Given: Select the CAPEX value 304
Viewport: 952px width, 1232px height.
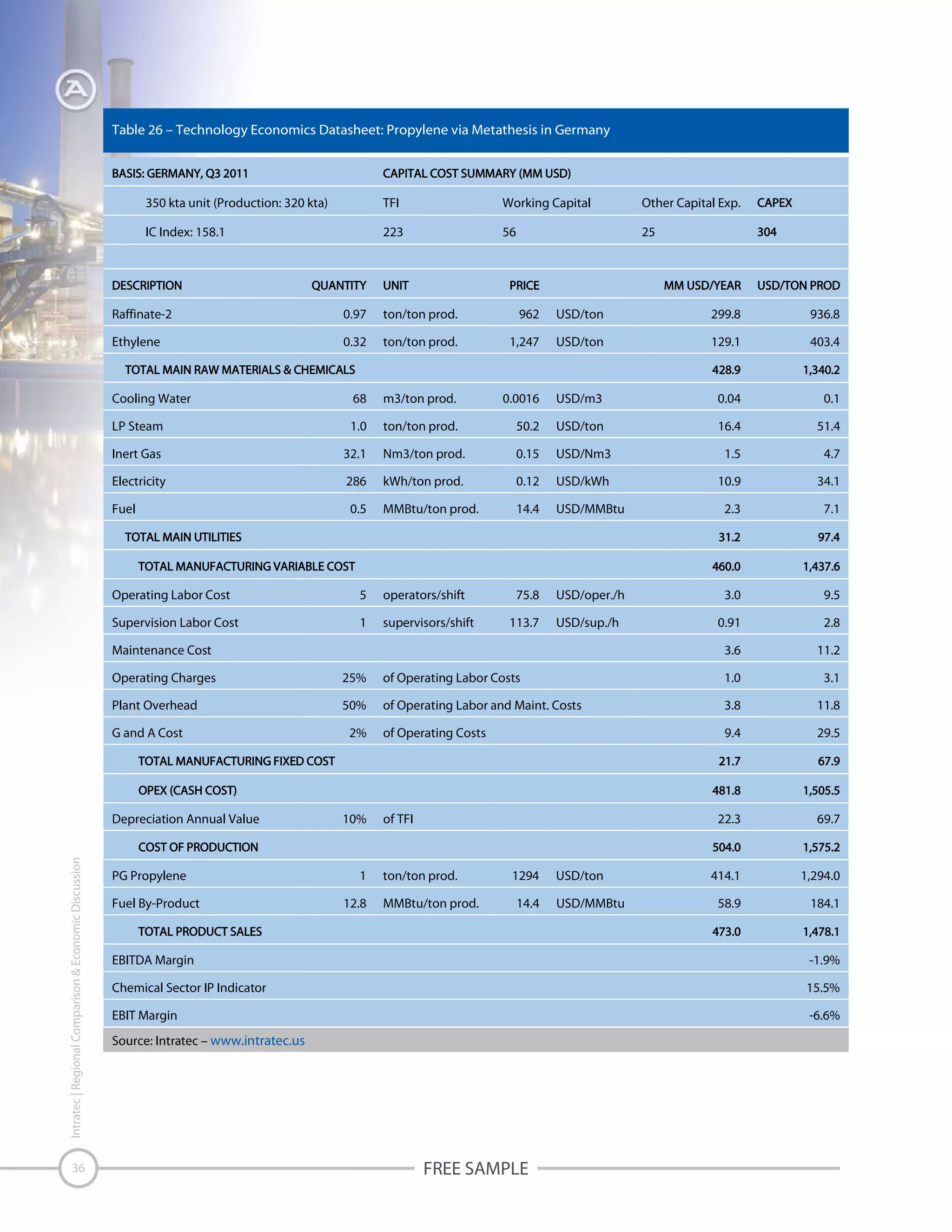Looking at the screenshot, I should (767, 232).
